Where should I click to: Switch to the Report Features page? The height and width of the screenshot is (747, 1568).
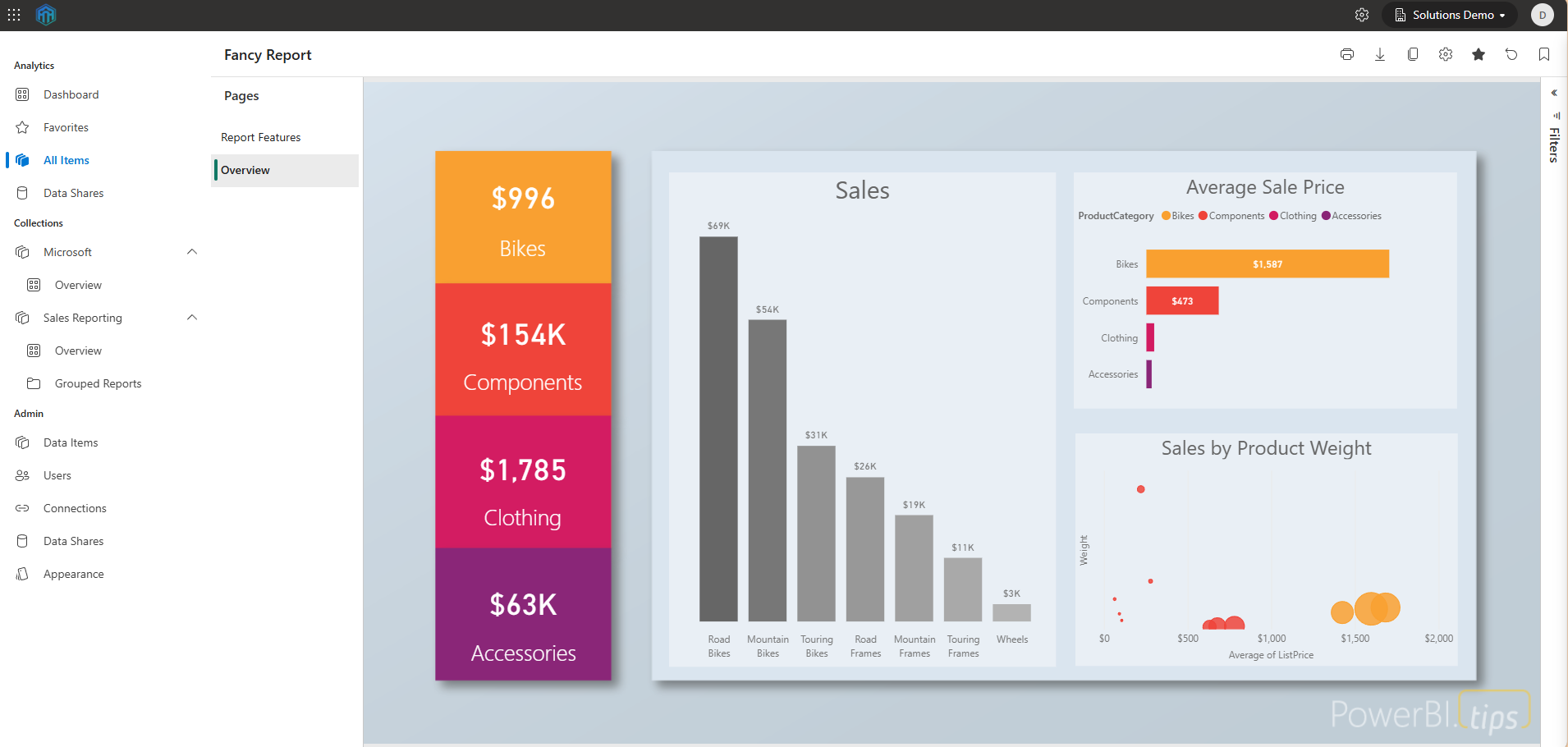(x=260, y=137)
